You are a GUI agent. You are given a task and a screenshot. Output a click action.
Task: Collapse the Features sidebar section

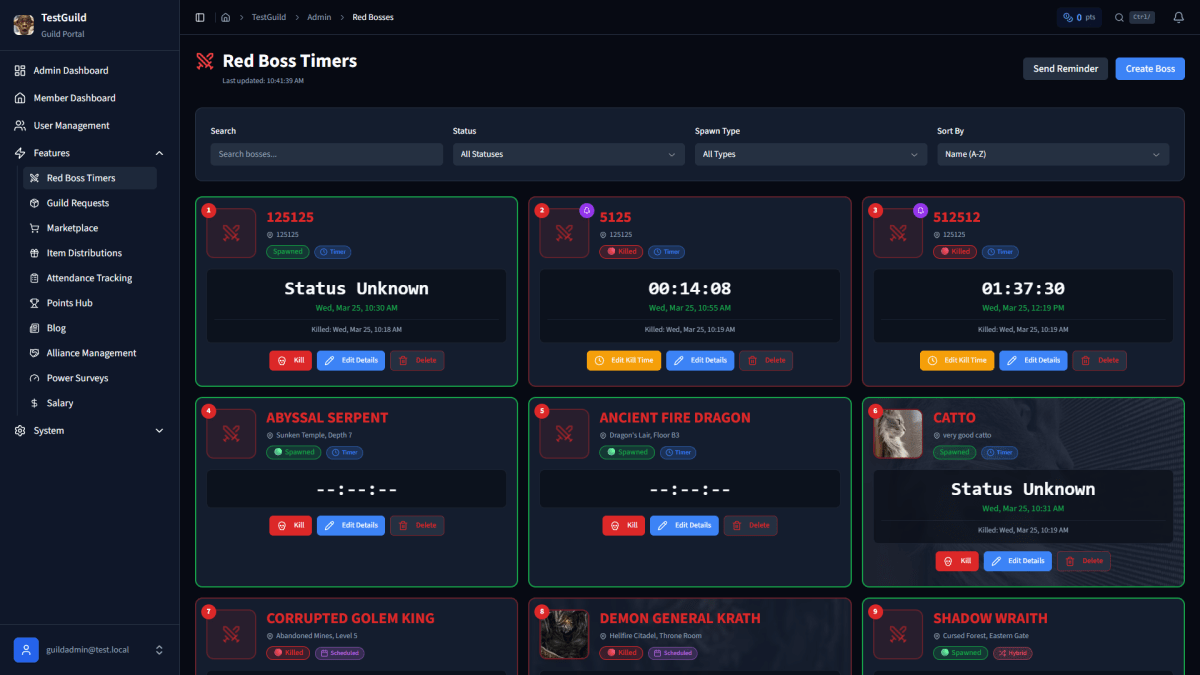[x=90, y=153]
